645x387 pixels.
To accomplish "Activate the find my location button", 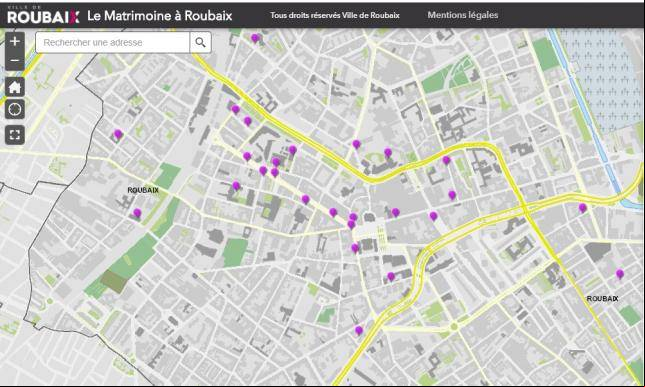I will (x=15, y=109).
